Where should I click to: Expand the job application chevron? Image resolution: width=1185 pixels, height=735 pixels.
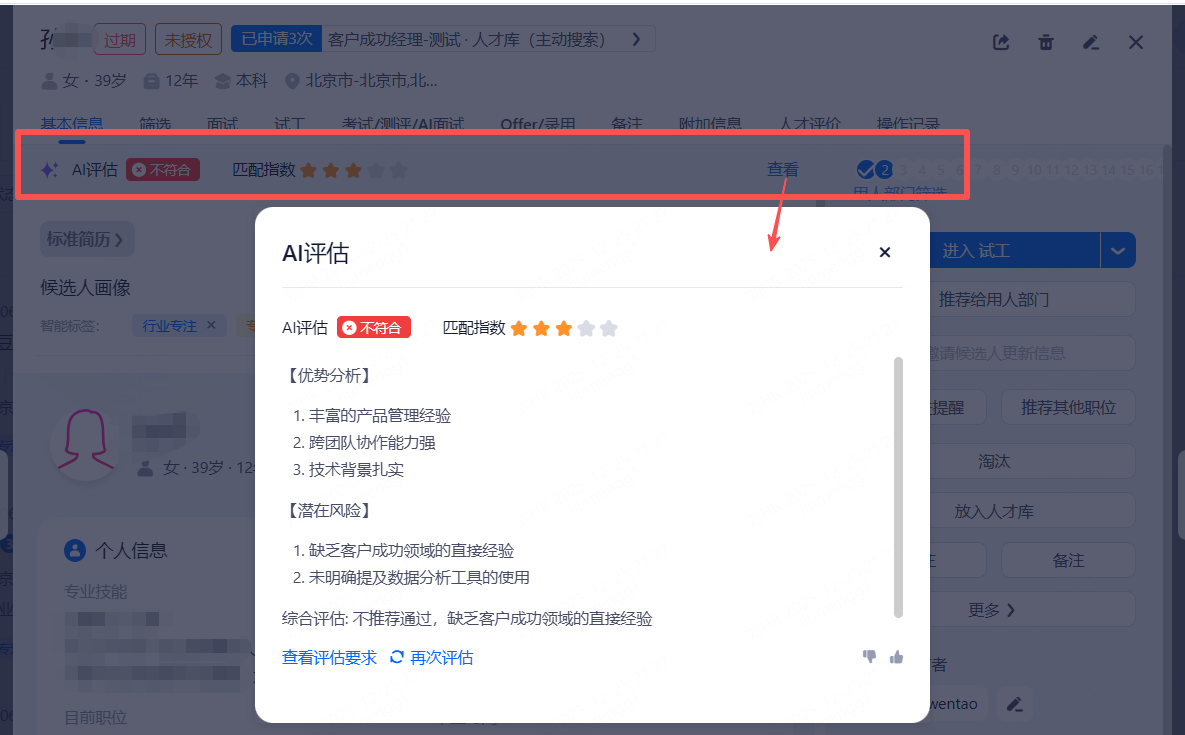click(636, 39)
